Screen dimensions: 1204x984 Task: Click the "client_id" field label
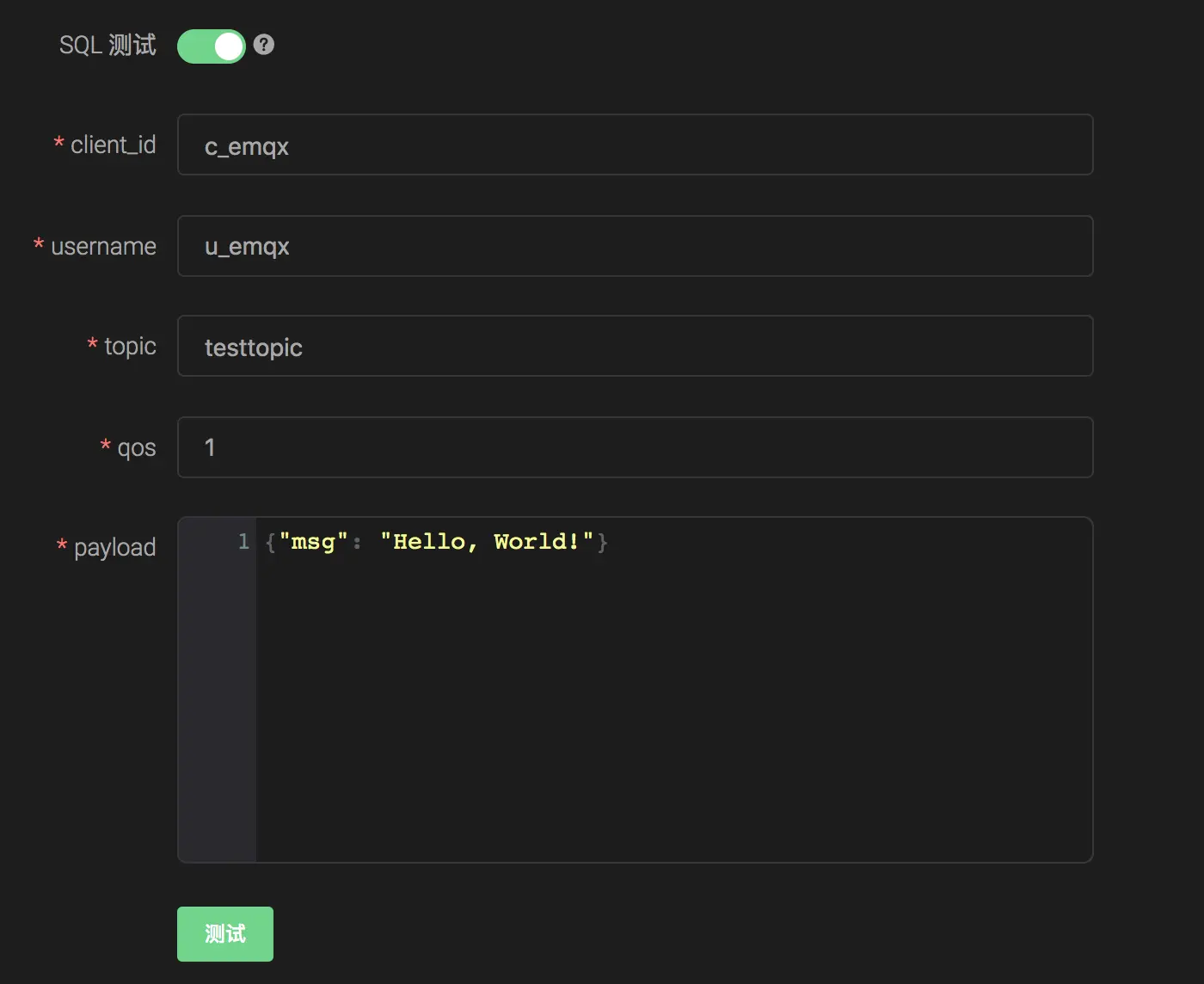[114, 145]
